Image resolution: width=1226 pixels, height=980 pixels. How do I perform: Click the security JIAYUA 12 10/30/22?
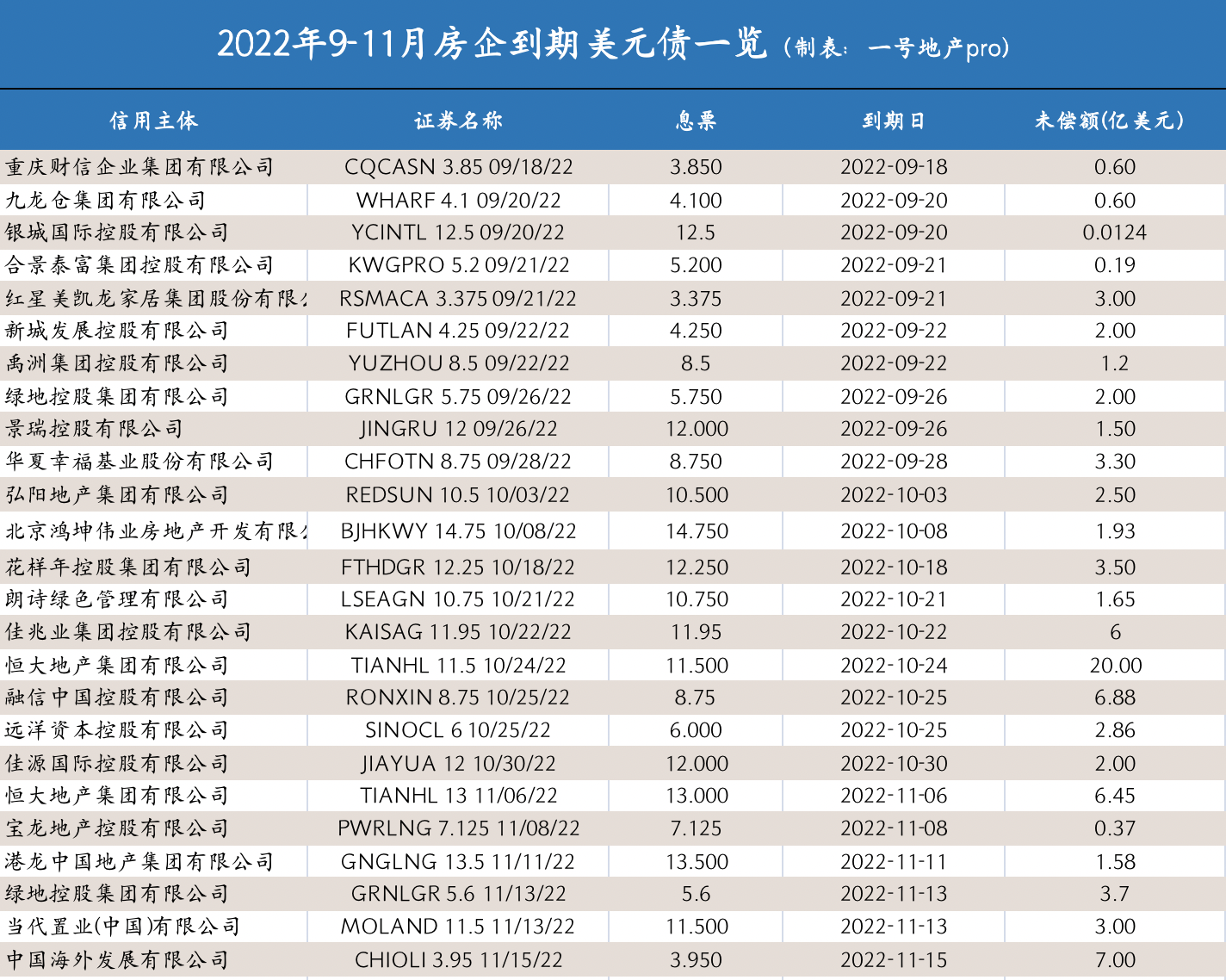458,764
